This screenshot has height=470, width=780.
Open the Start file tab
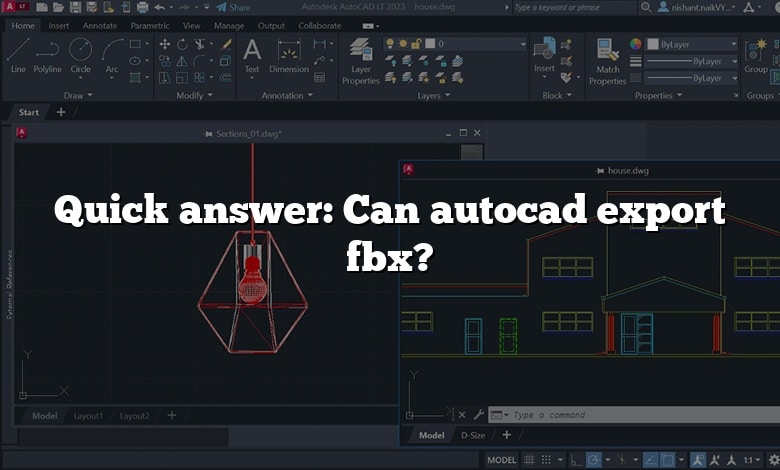tap(28, 112)
